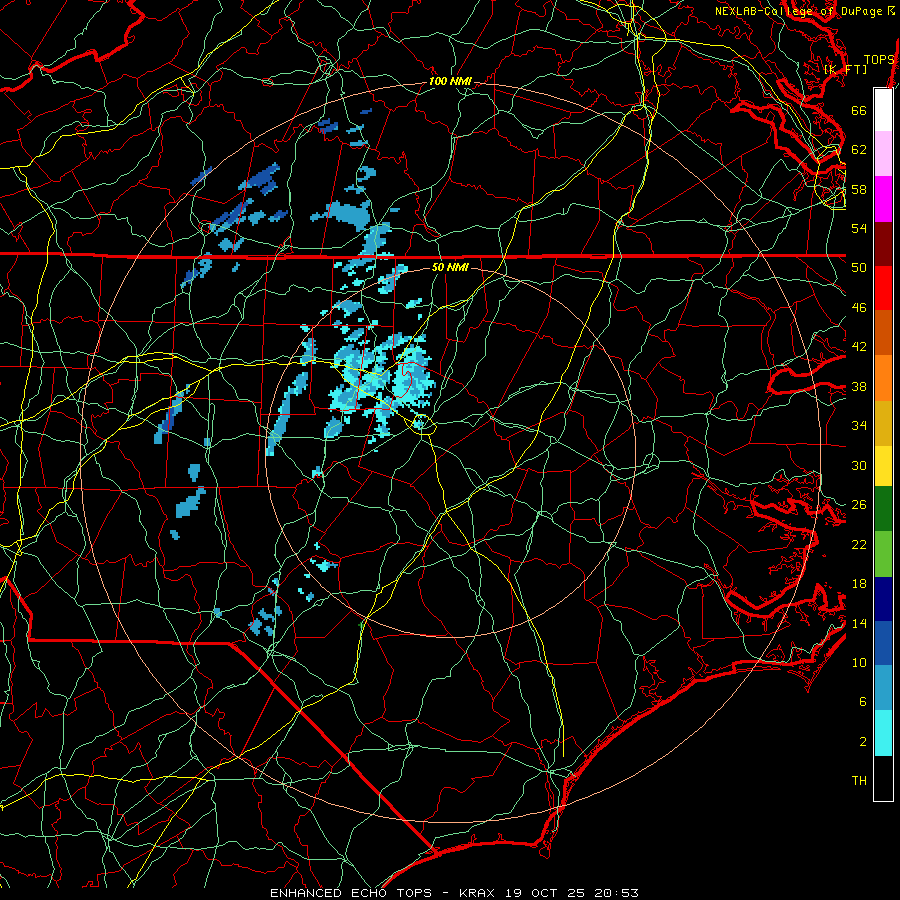Screen dimensions: 900x900
Task: Click the navy 22 kft legend swatch
Action: tap(883, 599)
